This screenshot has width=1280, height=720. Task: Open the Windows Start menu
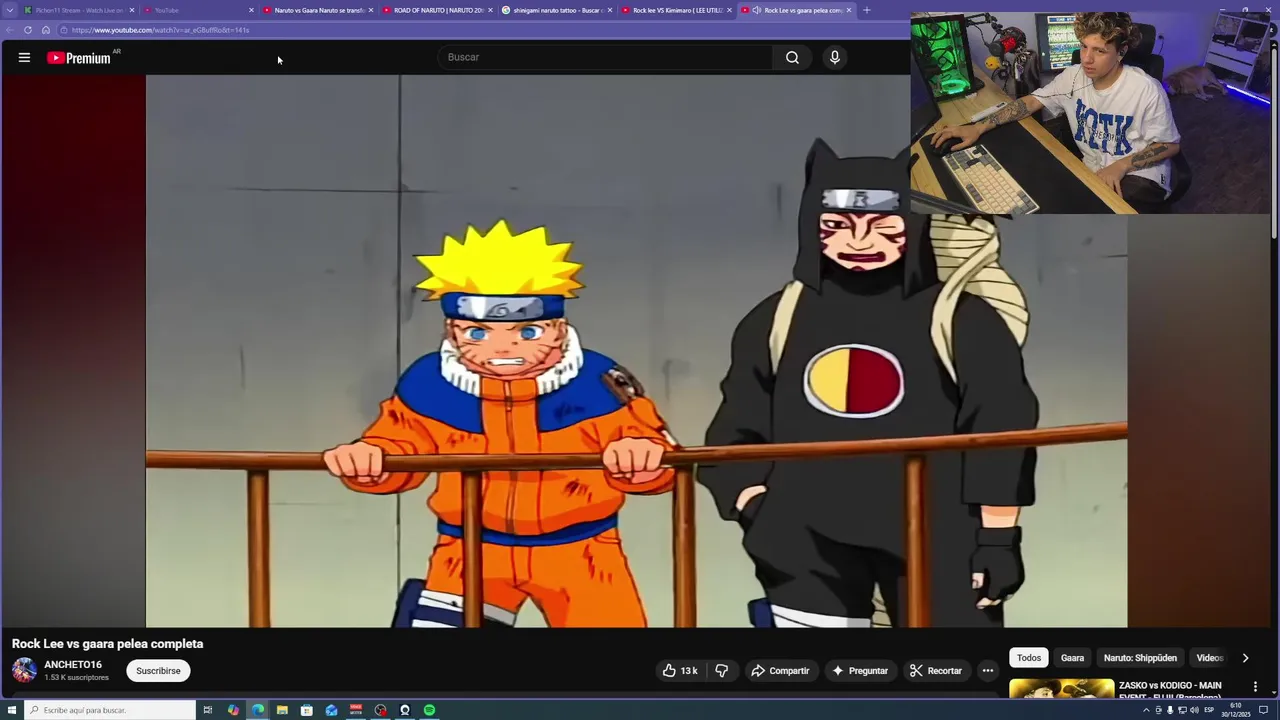tap(12, 710)
